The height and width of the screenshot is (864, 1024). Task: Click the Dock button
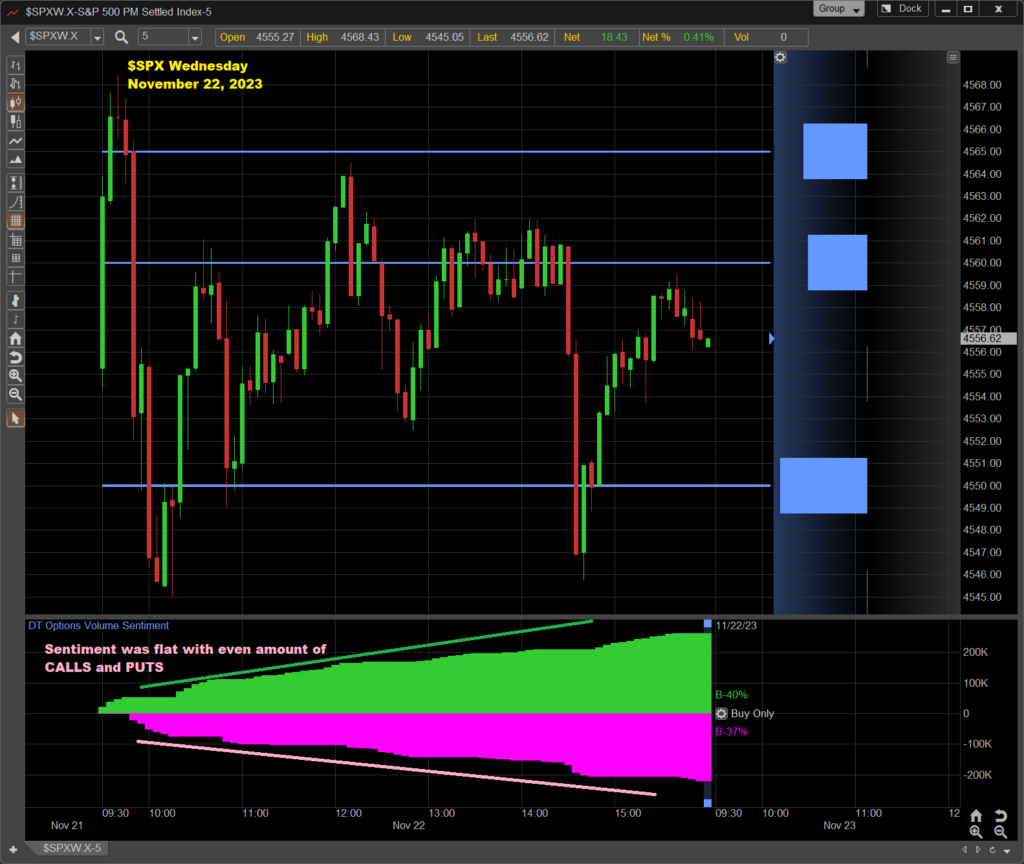[x=902, y=9]
